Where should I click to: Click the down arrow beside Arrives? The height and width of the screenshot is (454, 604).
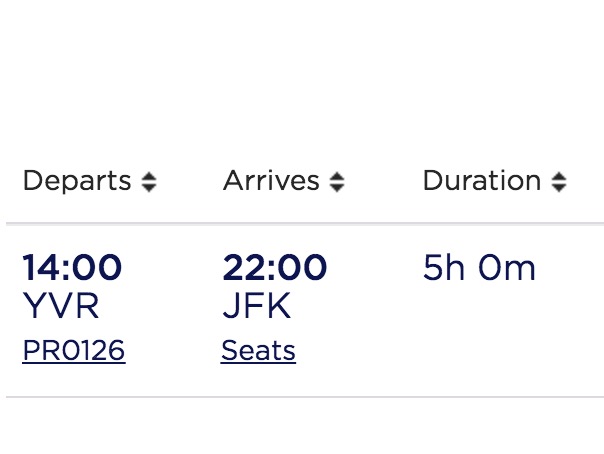pyautogui.click(x=337, y=188)
